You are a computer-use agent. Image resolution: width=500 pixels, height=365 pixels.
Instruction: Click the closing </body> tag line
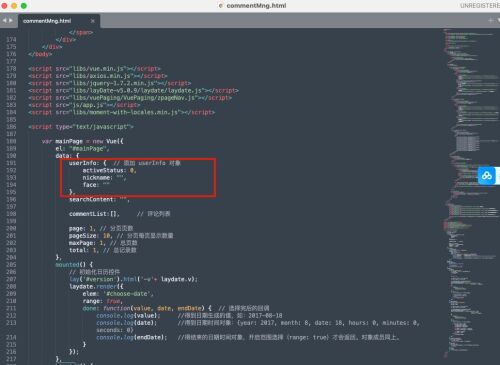[x=40, y=54]
